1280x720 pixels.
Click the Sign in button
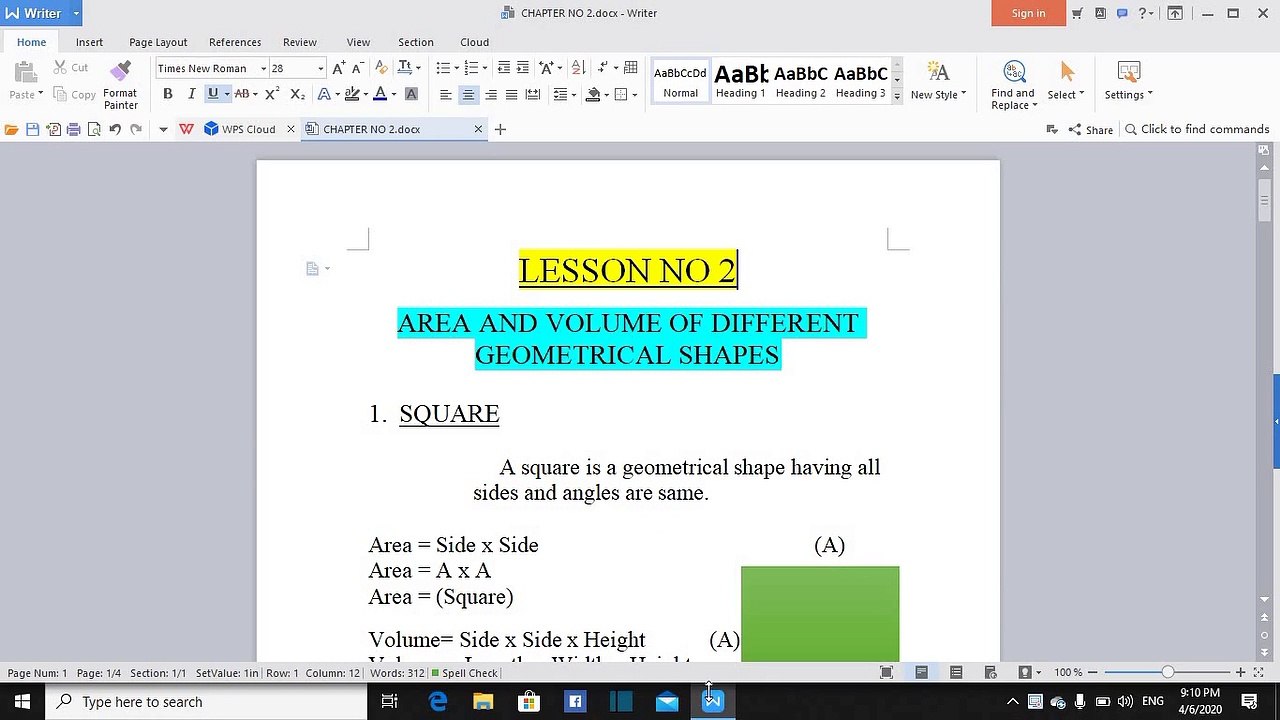pos(1028,13)
